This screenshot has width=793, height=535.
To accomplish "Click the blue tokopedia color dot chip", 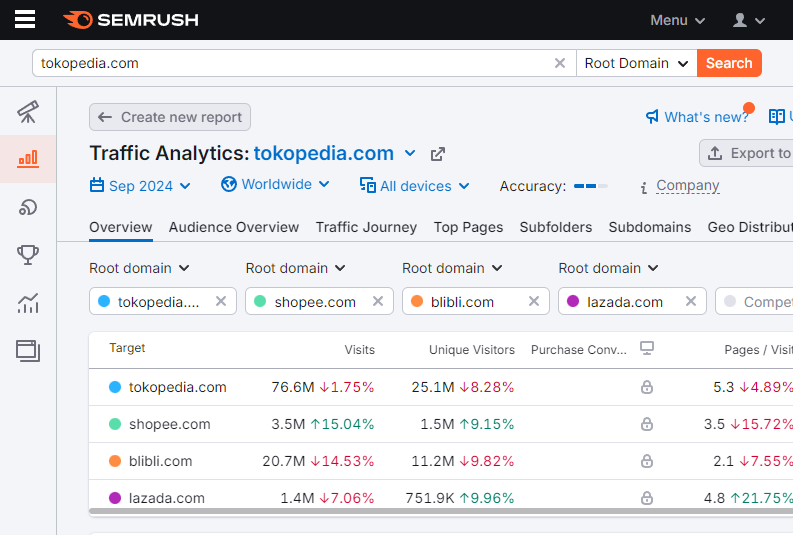I will point(104,301).
